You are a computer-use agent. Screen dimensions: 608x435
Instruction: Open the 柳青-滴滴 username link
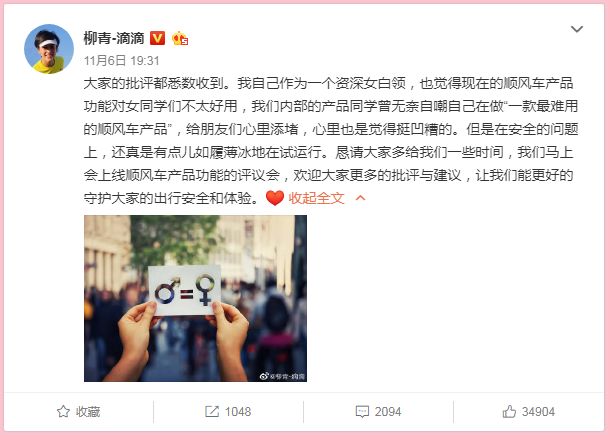coord(114,38)
